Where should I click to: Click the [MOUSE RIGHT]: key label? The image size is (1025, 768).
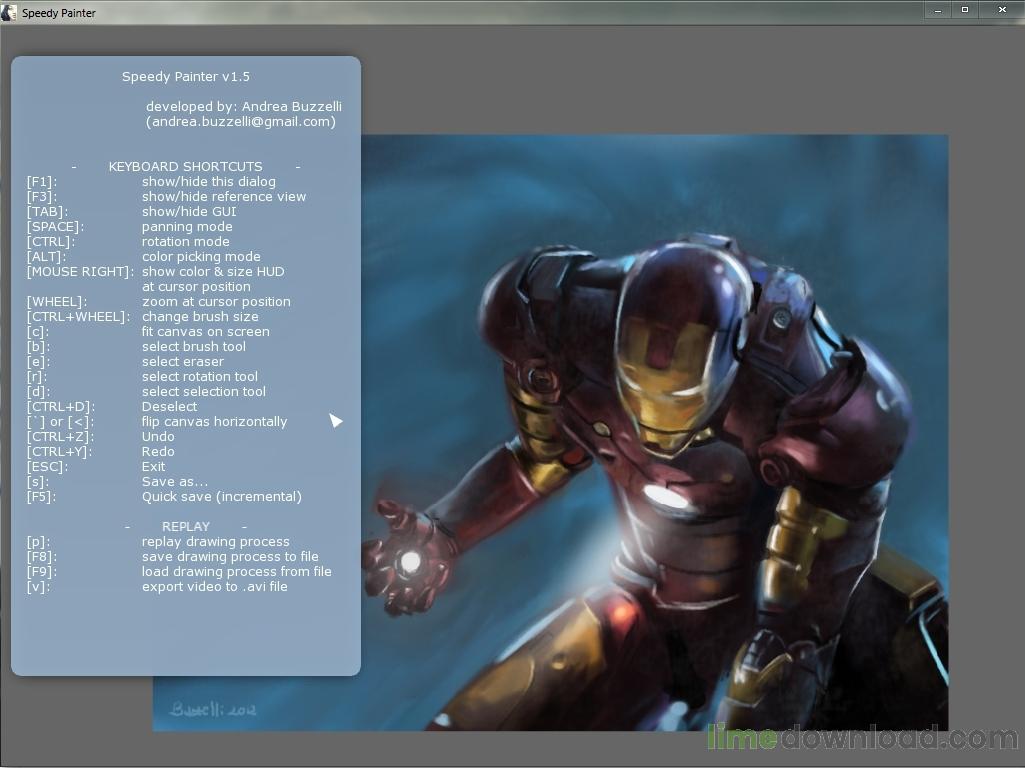click(80, 272)
